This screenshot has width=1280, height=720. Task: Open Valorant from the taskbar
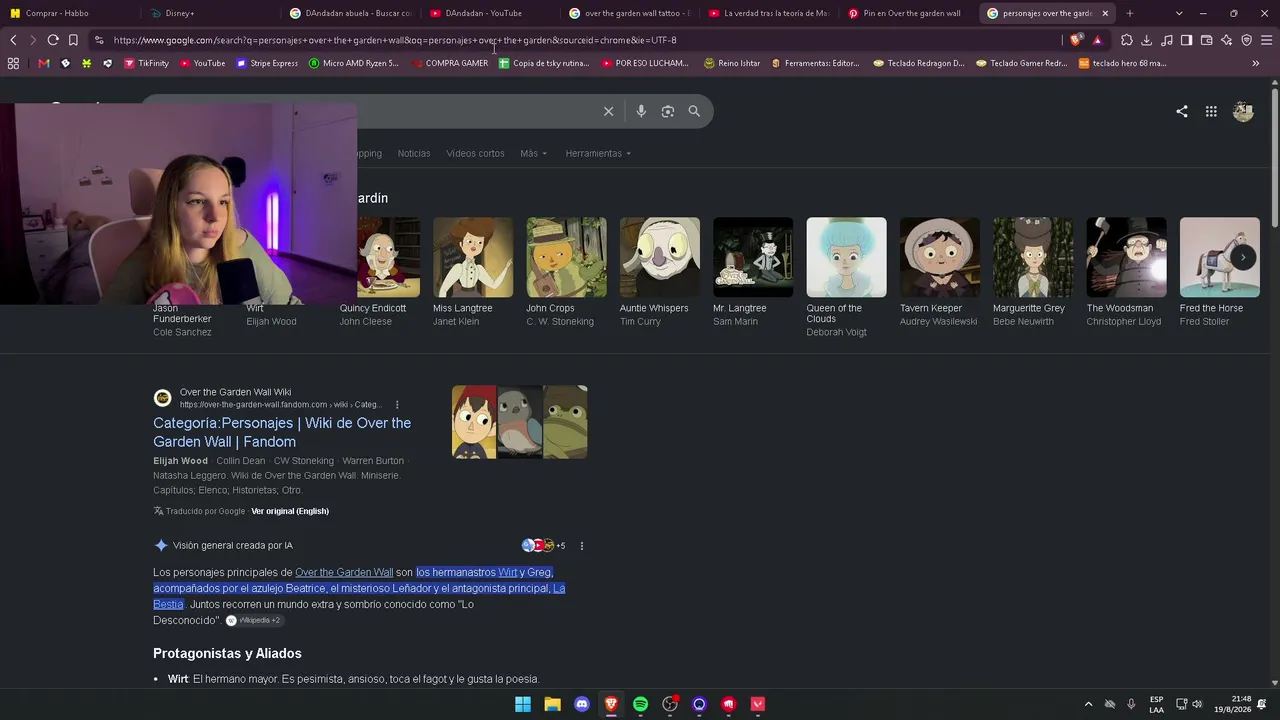pos(758,704)
